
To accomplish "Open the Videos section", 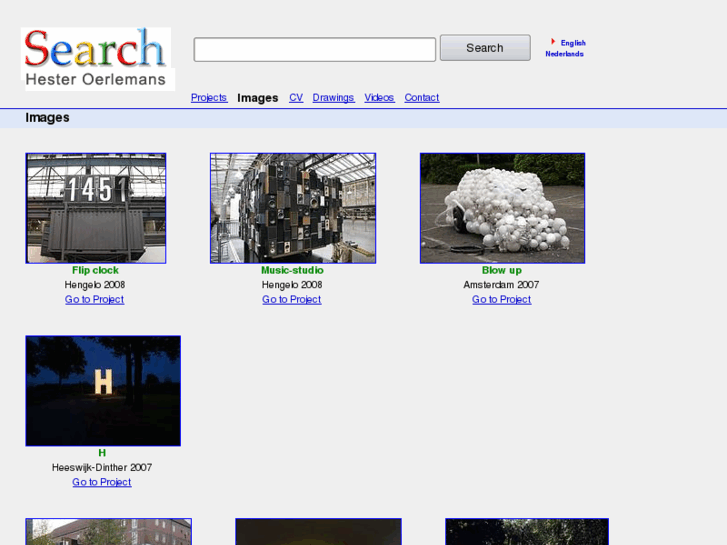I will [379, 97].
